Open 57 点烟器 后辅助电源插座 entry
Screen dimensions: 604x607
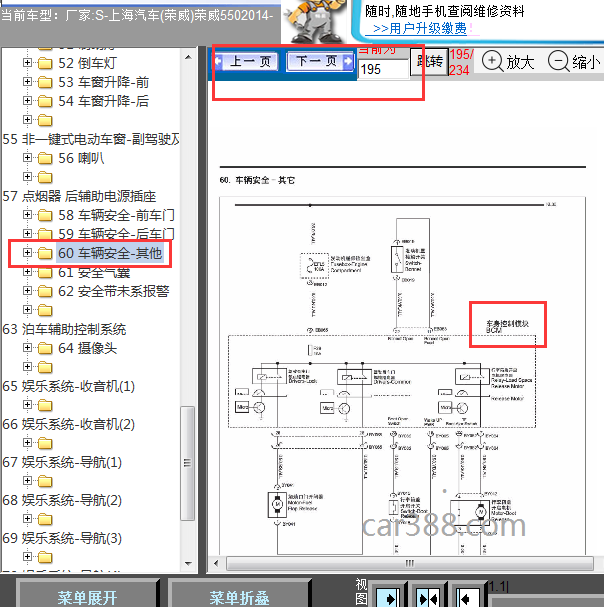(x=79, y=196)
